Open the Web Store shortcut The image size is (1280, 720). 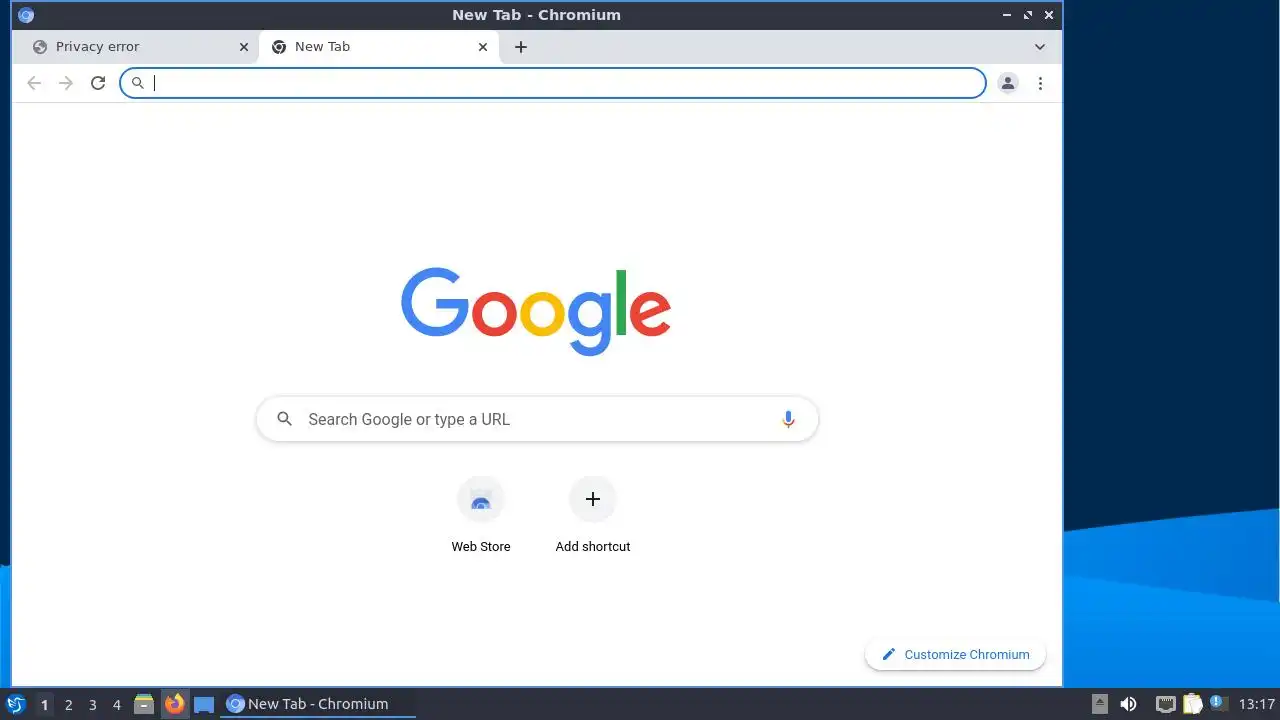481,514
